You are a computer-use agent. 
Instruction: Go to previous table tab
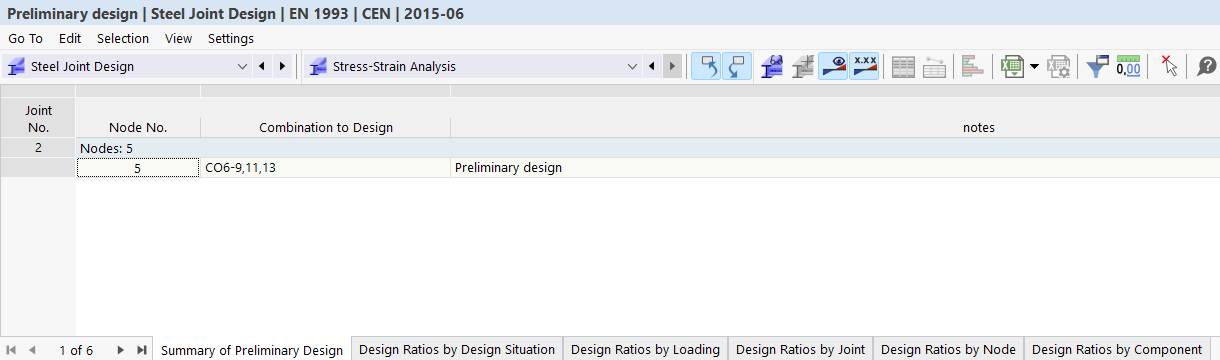click(x=32, y=350)
